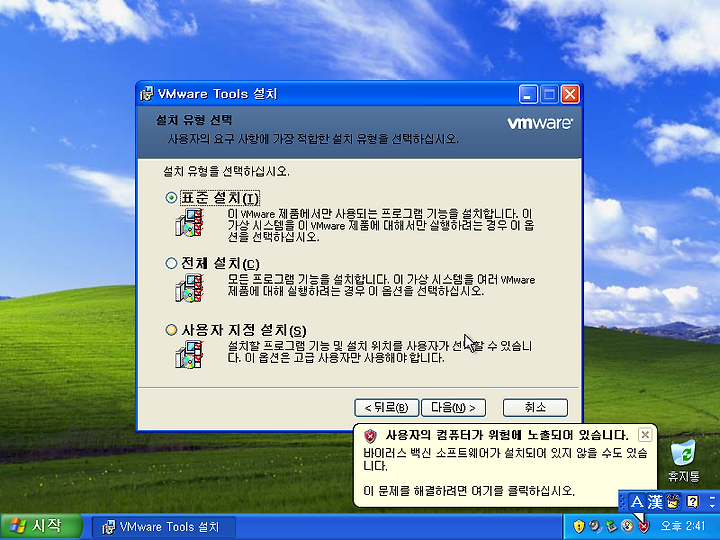Image resolution: width=720 pixels, height=540 pixels.
Task: Choose the 사용자 지정 설치 (Custom) radio button
Action: (x=171, y=330)
